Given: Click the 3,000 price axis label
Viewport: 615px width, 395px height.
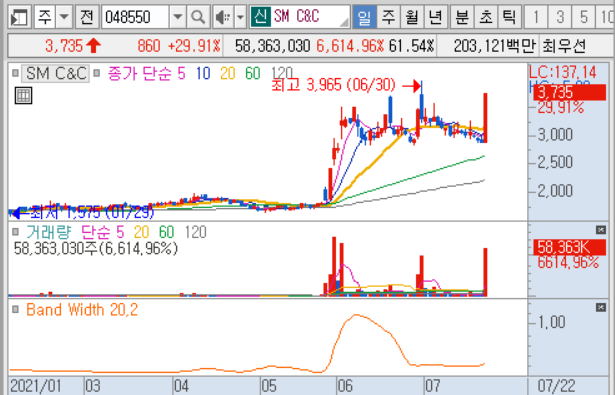Looking at the screenshot, I should (555, 135).
